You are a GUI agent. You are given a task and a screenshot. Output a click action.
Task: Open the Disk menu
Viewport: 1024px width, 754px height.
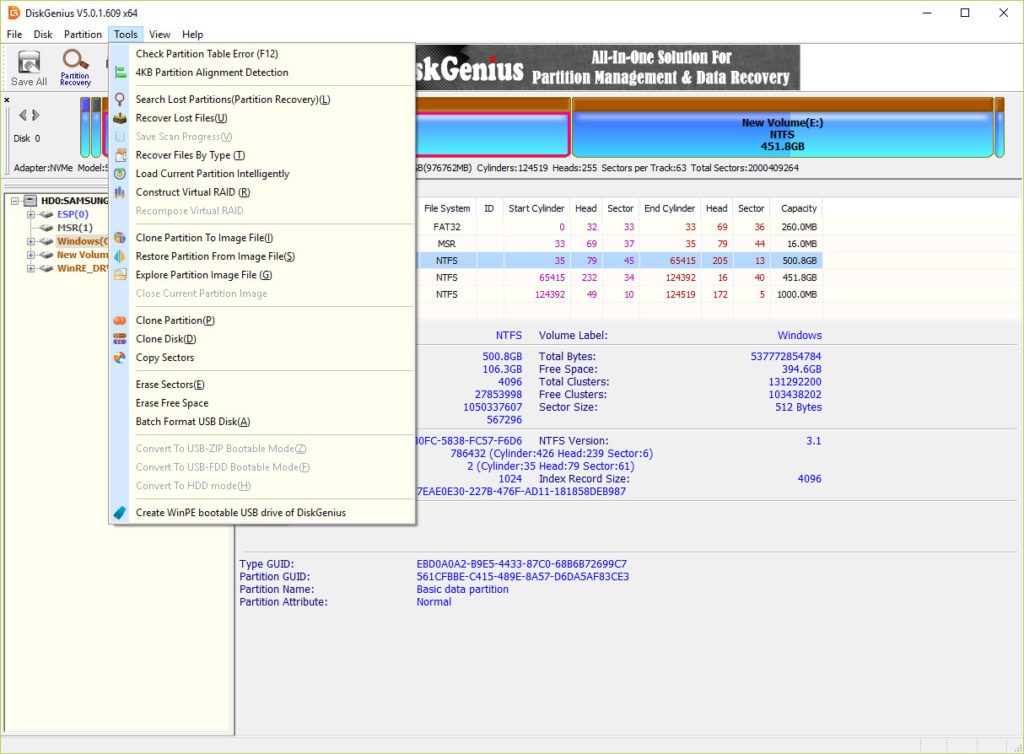click(x=43, y=35)
